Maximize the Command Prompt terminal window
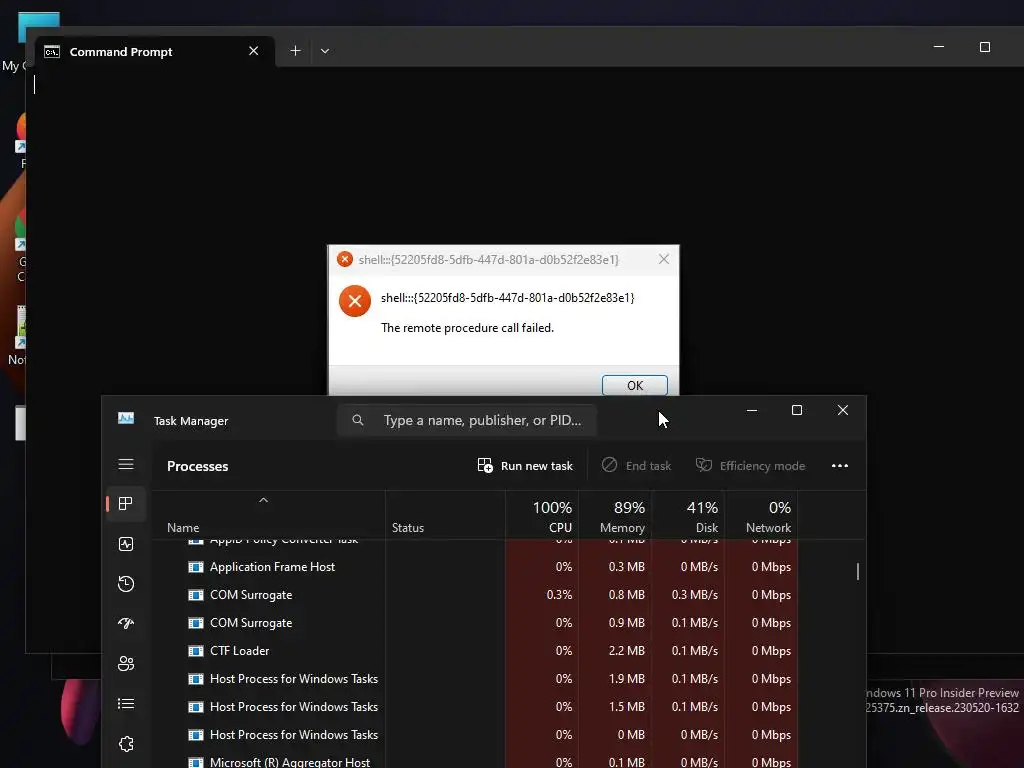1024x768 pixels. point(985,47)
